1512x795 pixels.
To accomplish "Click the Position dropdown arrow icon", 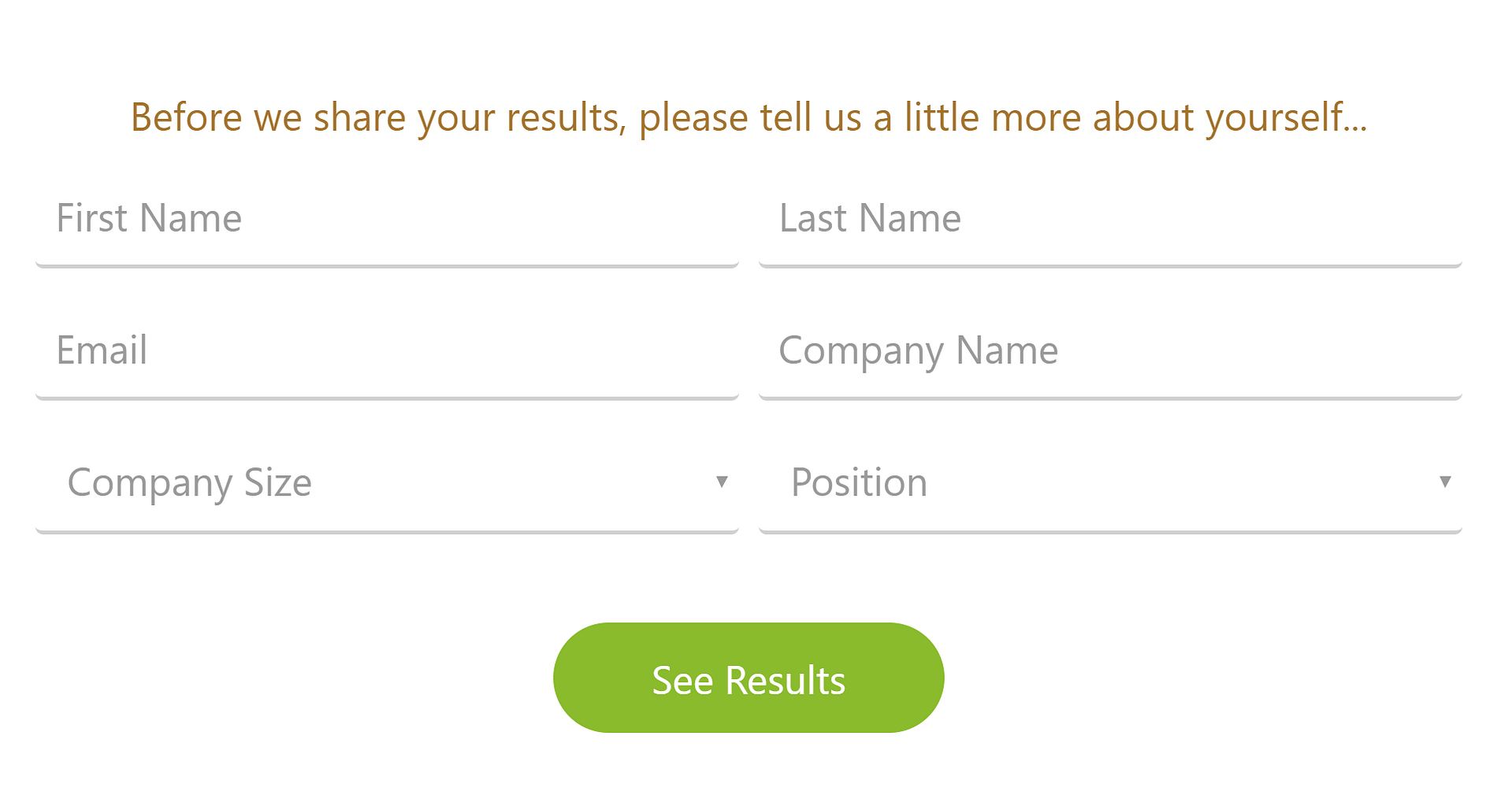I will tap(1444, 481).
